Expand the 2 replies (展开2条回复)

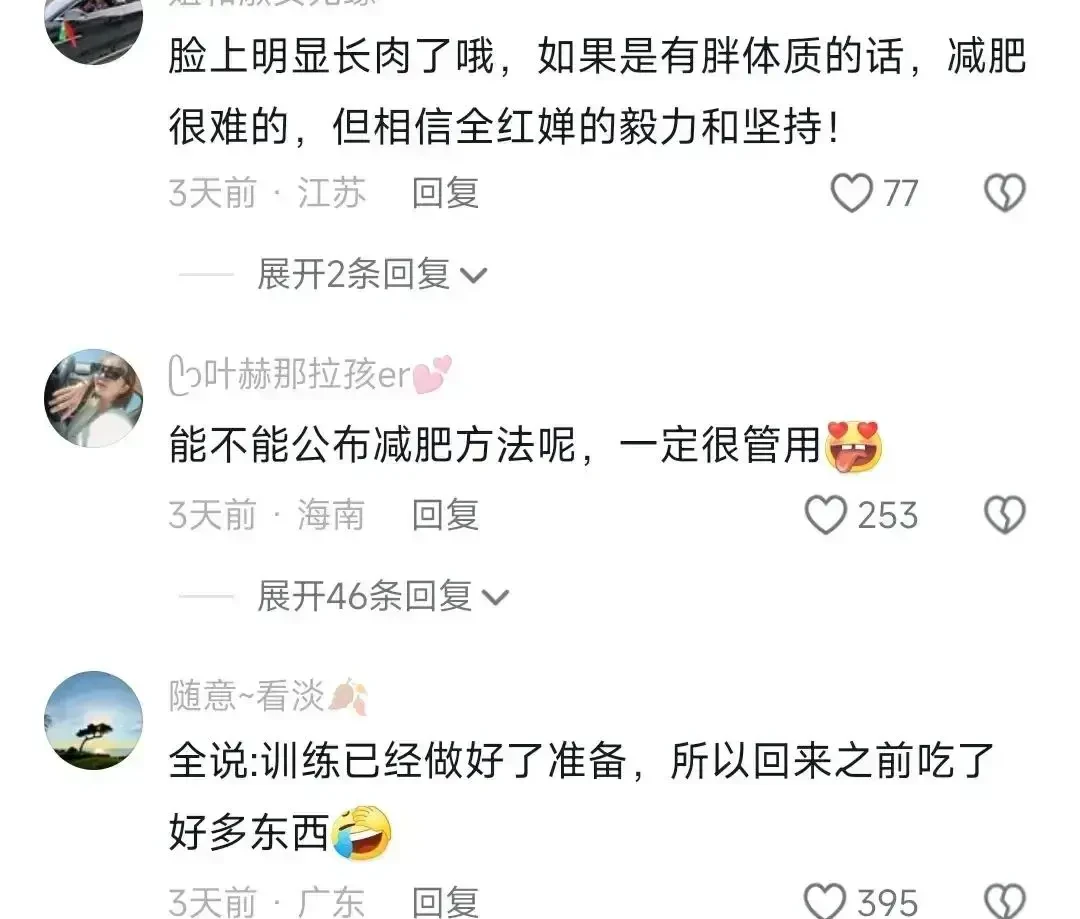pyautogui.click(x=372, y=275)
